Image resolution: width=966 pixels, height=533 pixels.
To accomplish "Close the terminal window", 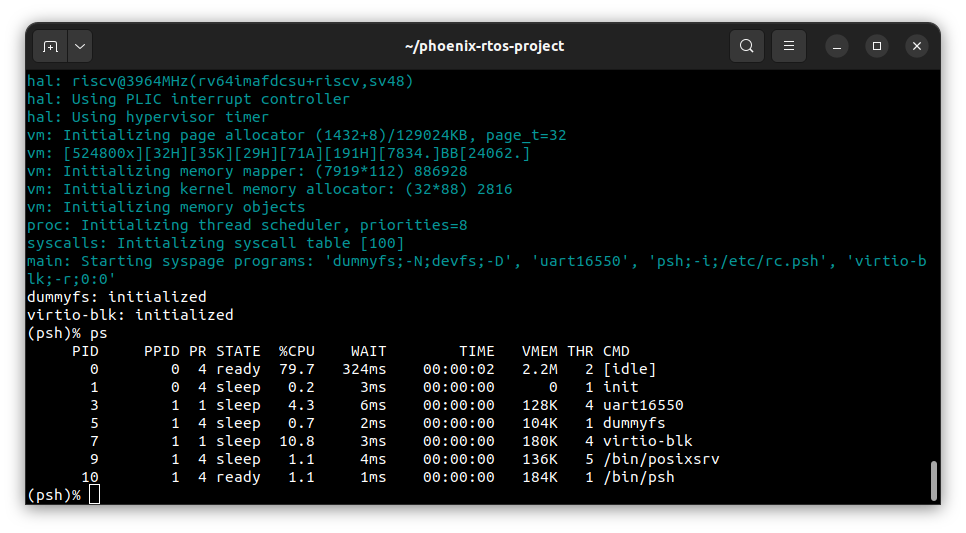I will [x=917, y=46].
